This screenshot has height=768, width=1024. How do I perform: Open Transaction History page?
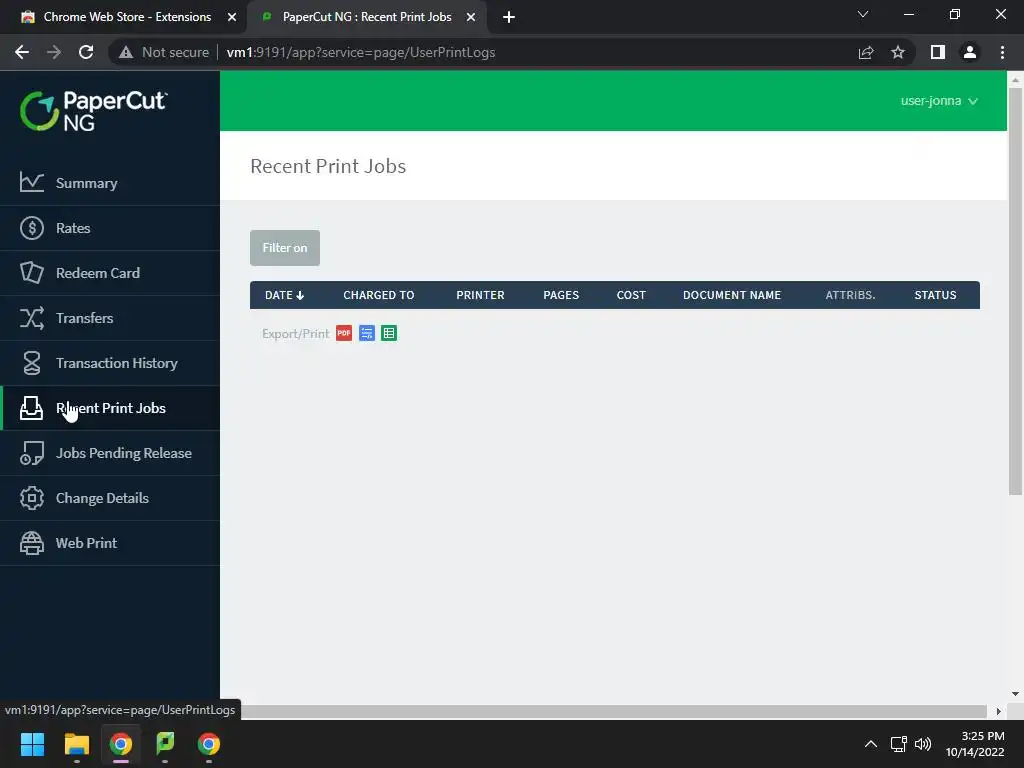point(110,363)
